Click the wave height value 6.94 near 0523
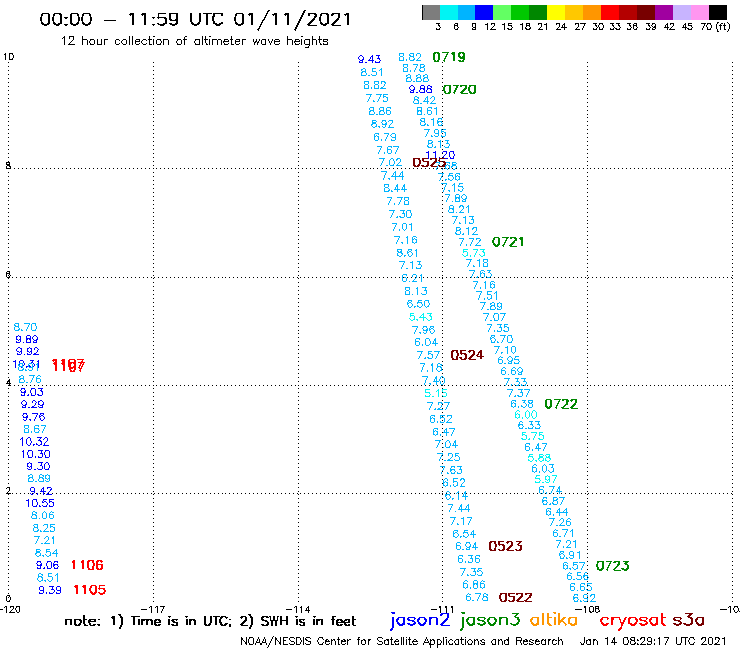The image size is (740, 650). coord(466,546)
